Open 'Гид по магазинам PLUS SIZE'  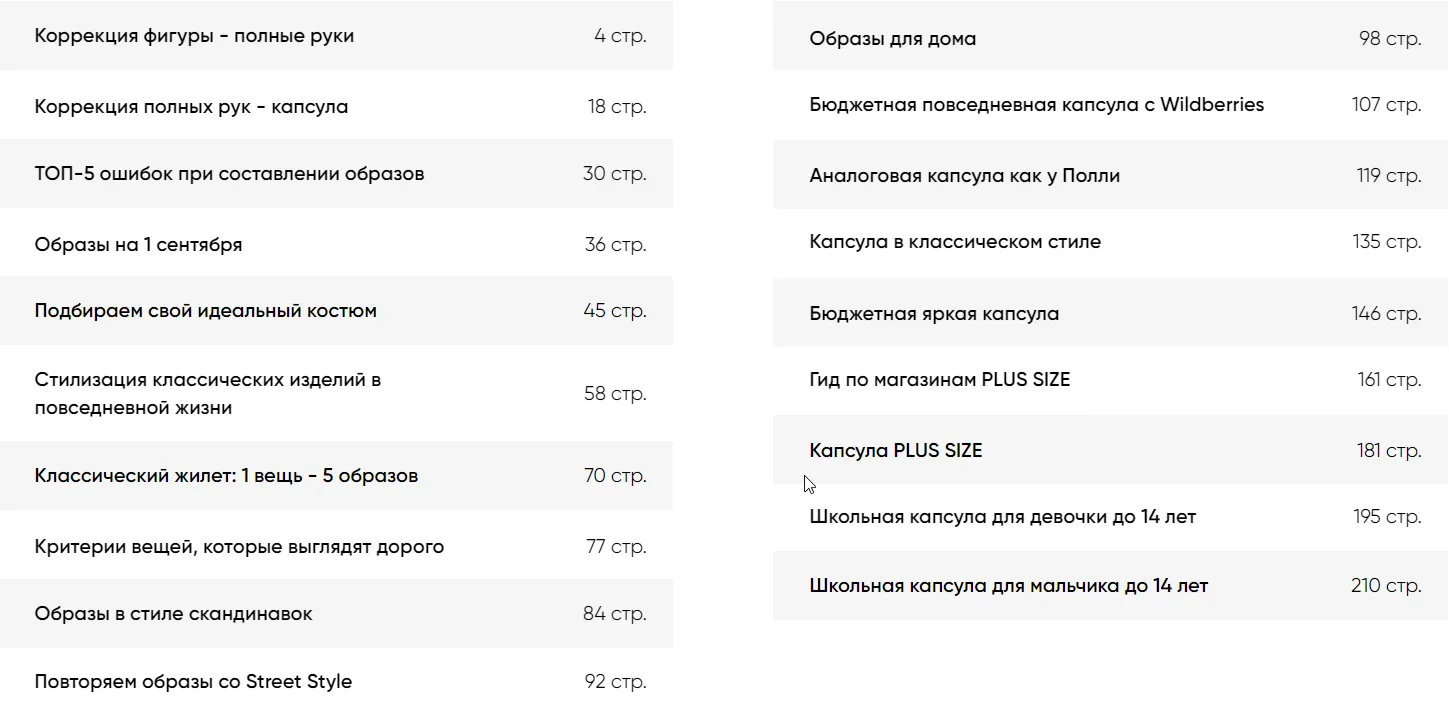point(939,380)
